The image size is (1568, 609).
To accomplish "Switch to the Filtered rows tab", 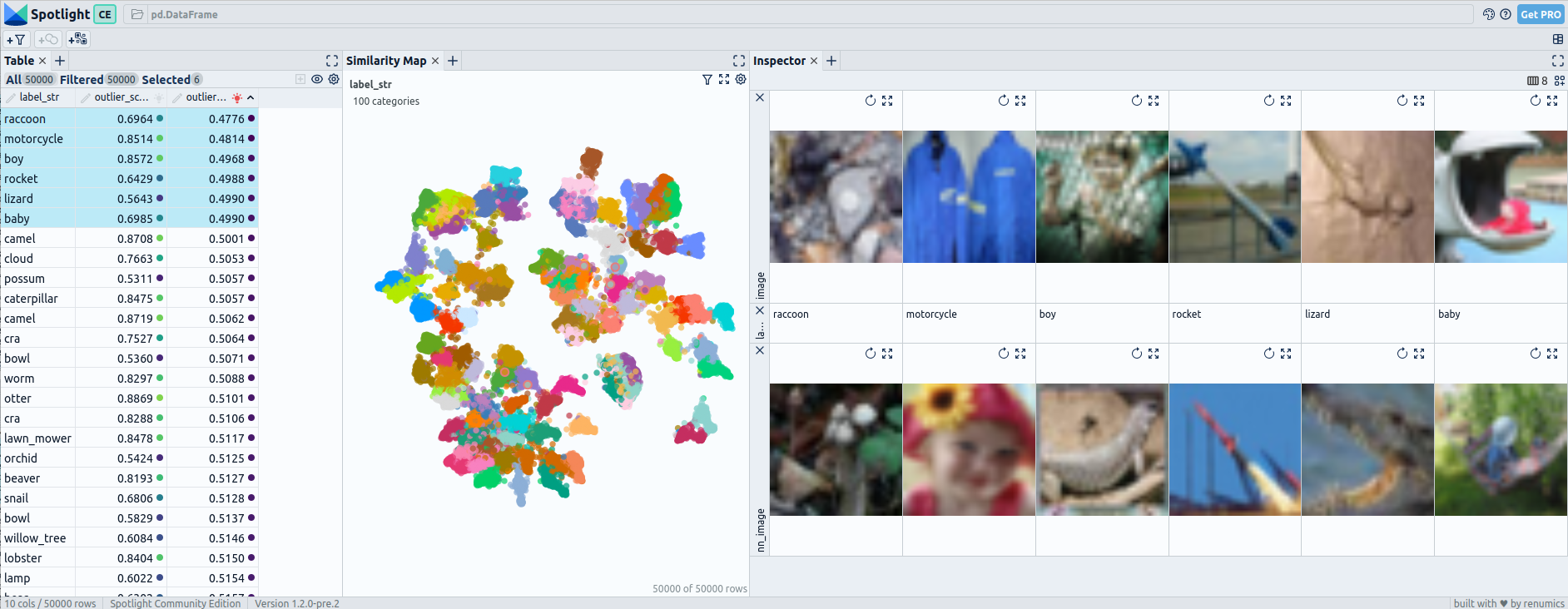I will point(97,79).
